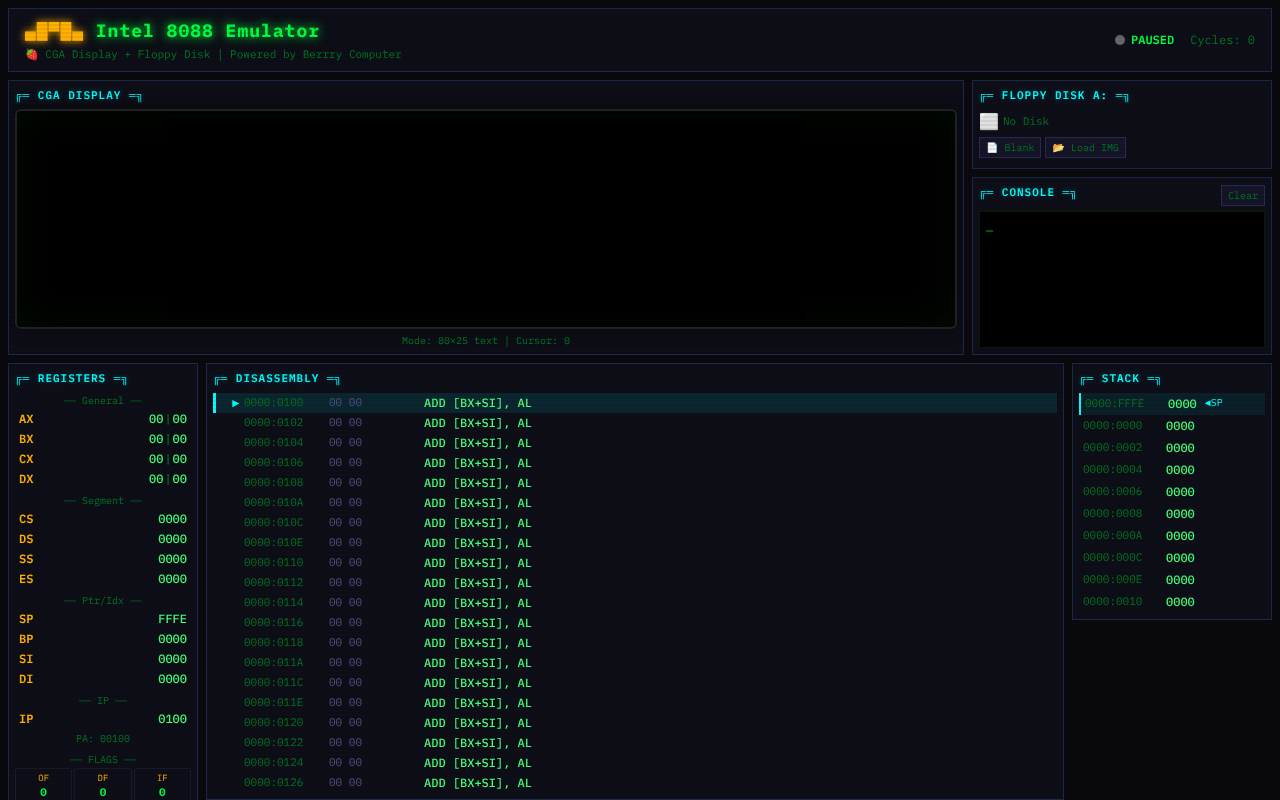
Task: Select disassembly row at address 0000:0120
Action: point(635,723)
